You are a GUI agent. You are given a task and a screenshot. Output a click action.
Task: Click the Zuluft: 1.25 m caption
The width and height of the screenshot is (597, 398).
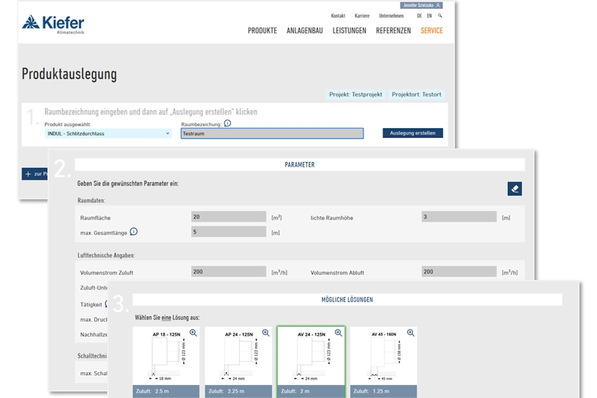pyautogui.click(x=383, y=391)
